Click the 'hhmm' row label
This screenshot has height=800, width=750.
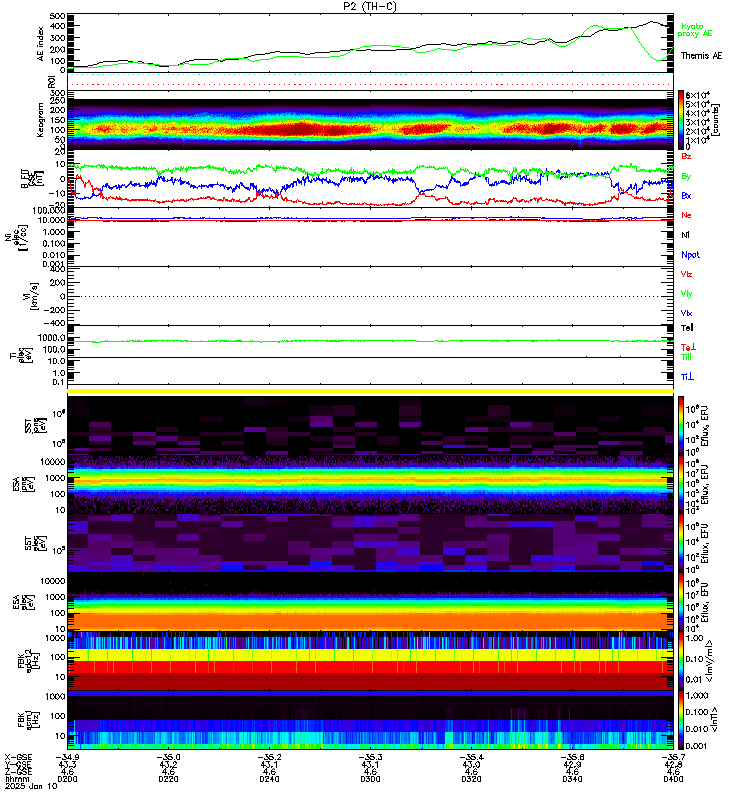click(17, 779)
